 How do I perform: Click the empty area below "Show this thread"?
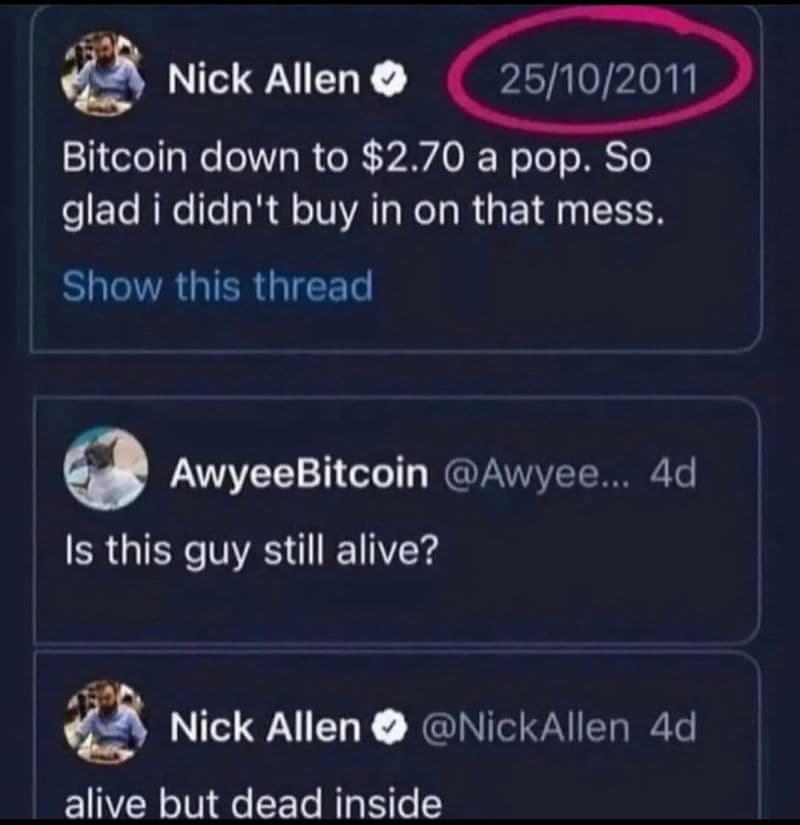(x=396, y=327)
